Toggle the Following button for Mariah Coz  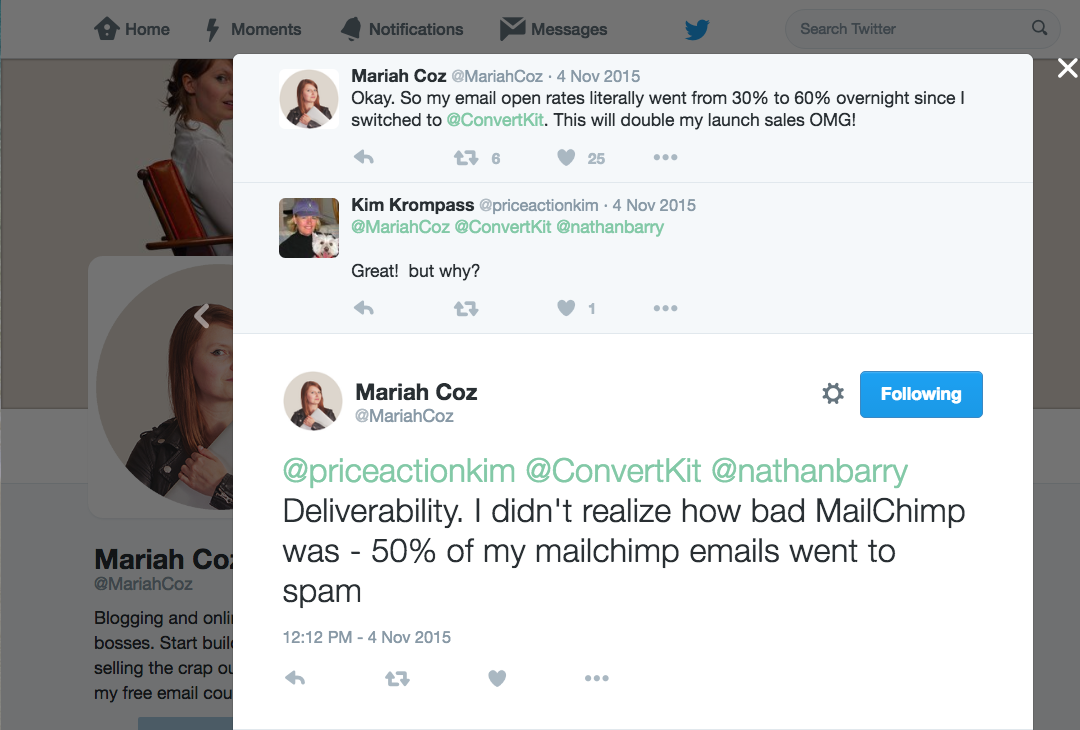[921, 394]
